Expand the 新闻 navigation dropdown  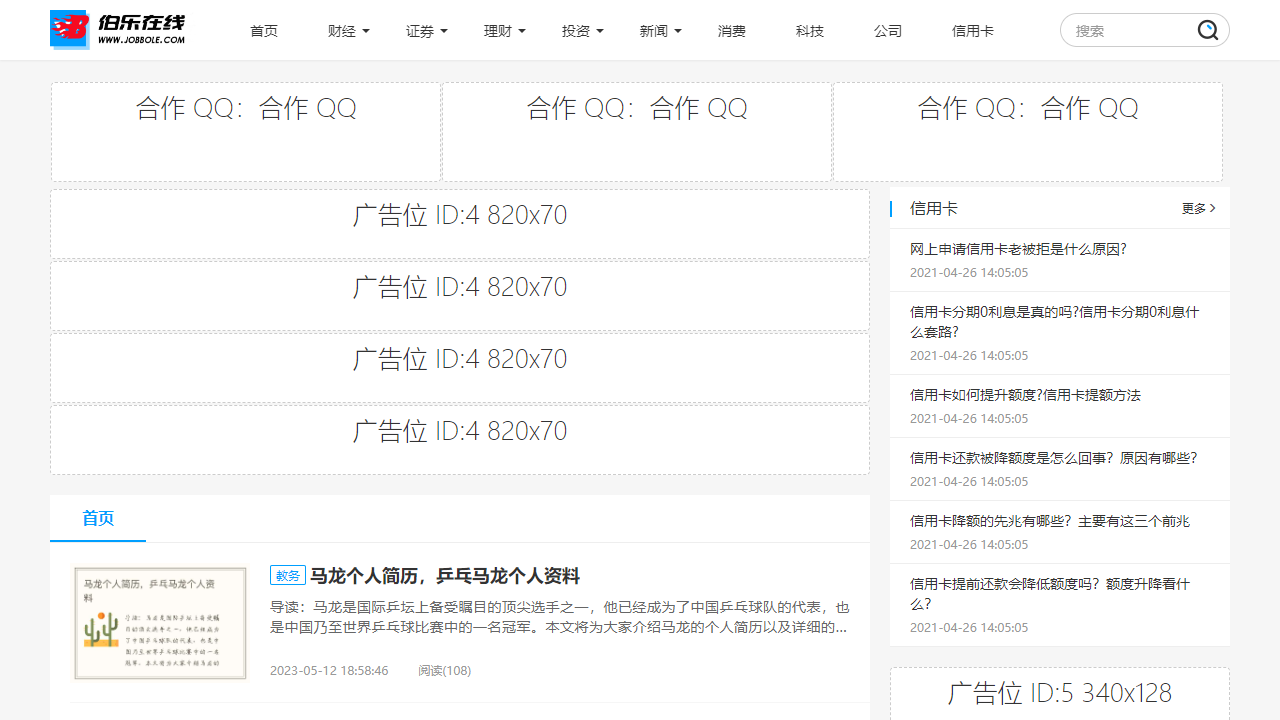pos(660,31)
